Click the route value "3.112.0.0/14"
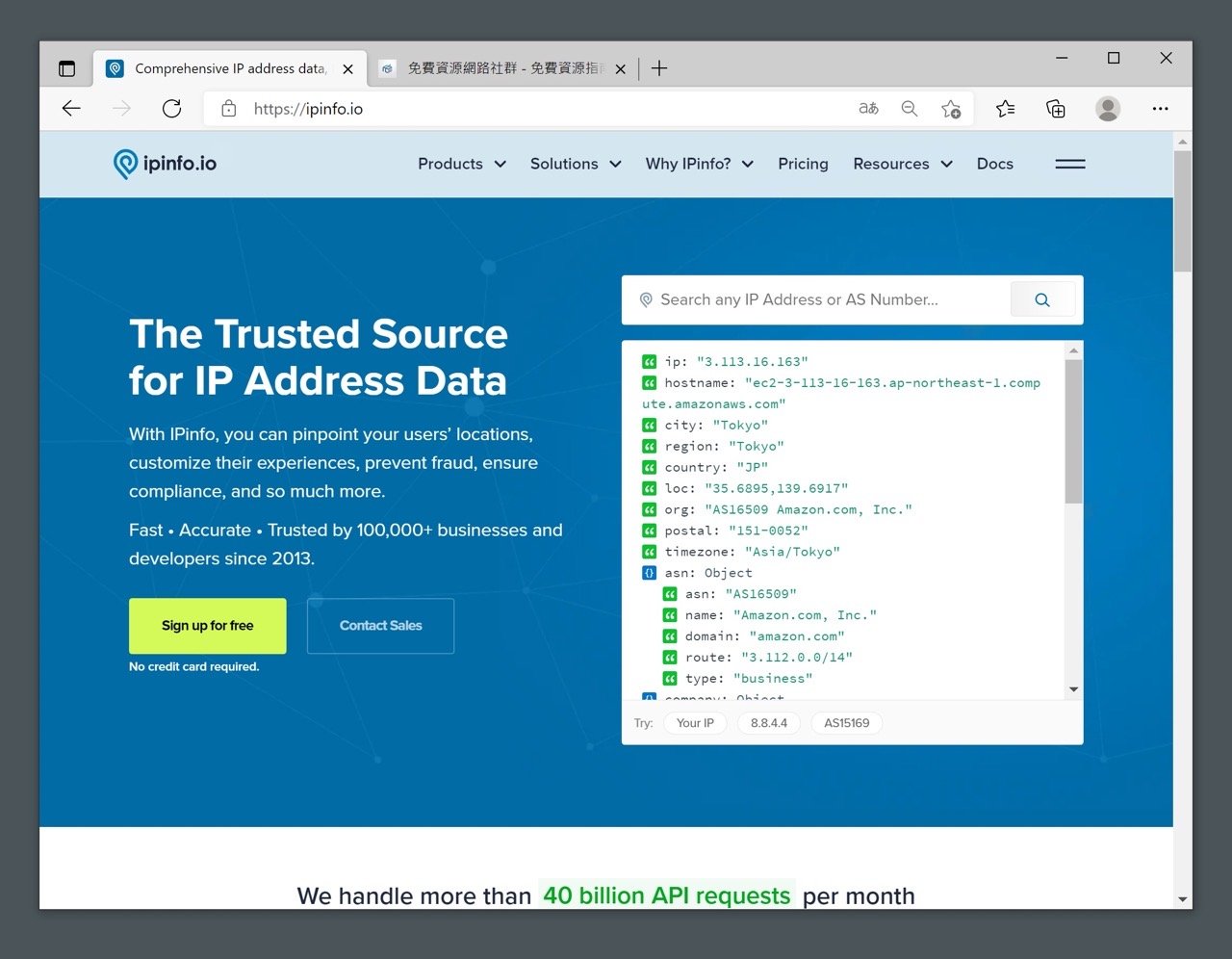 tap(797, 658)
